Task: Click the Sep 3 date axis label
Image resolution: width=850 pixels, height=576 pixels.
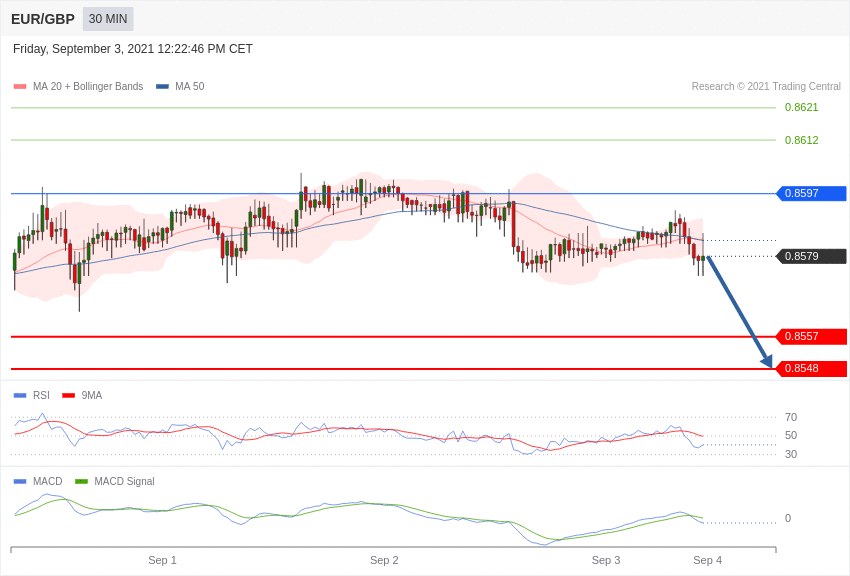Action: [x=606, y=560]
